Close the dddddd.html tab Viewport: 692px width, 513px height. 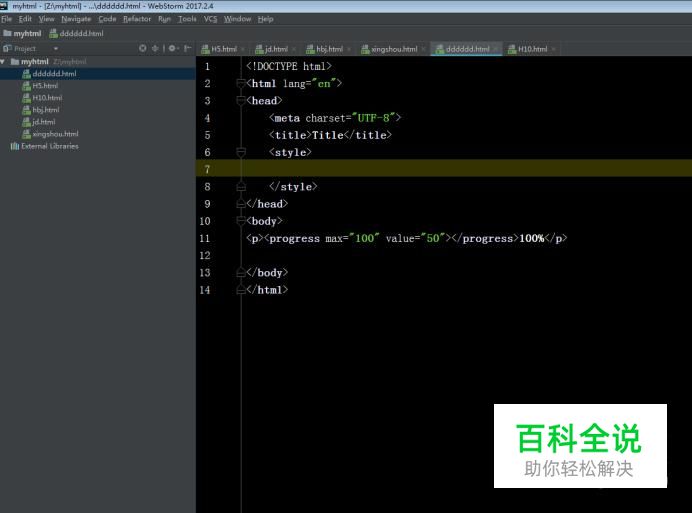pyautogui.click(x=496, y=49)
